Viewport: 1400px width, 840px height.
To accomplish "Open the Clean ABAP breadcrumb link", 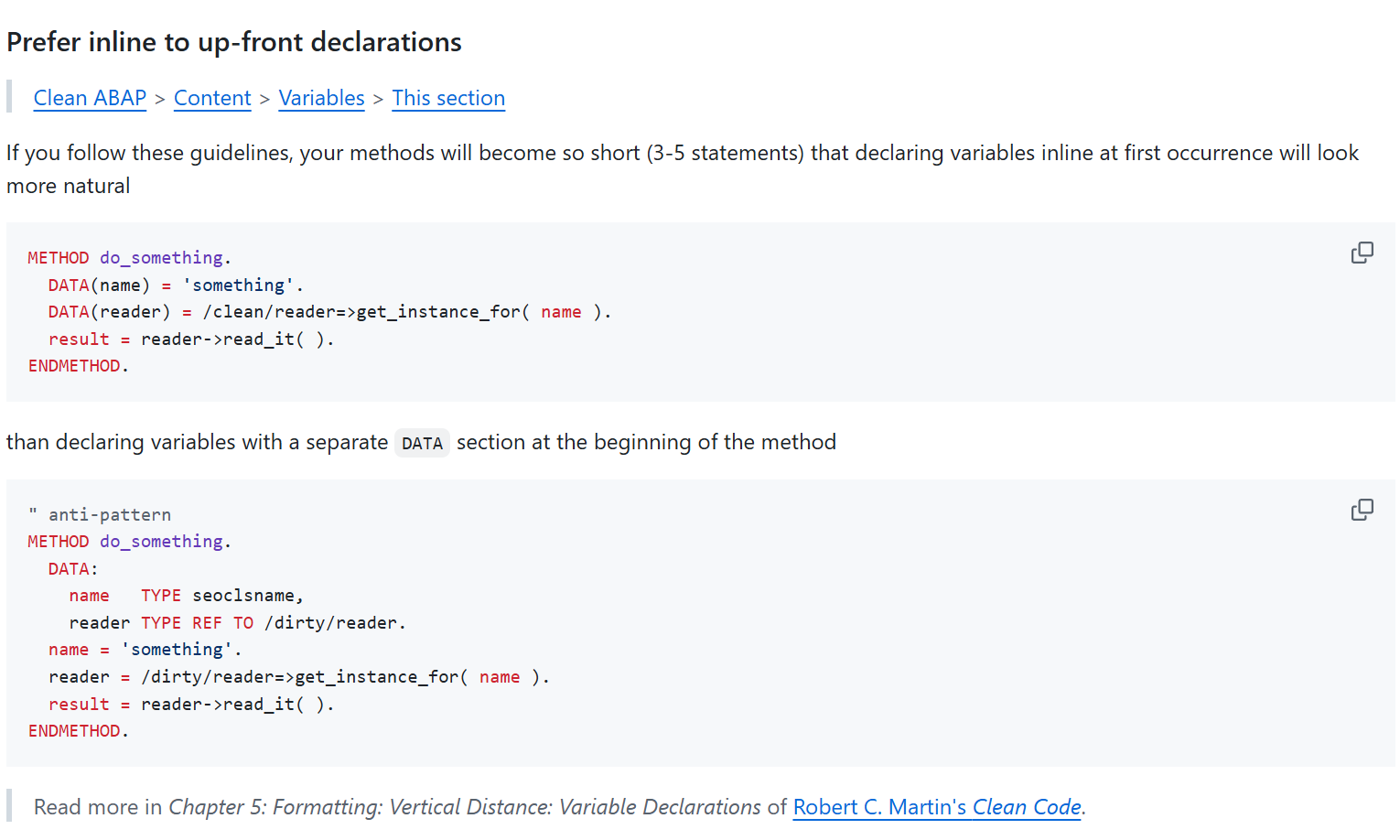I will (90, 98).
